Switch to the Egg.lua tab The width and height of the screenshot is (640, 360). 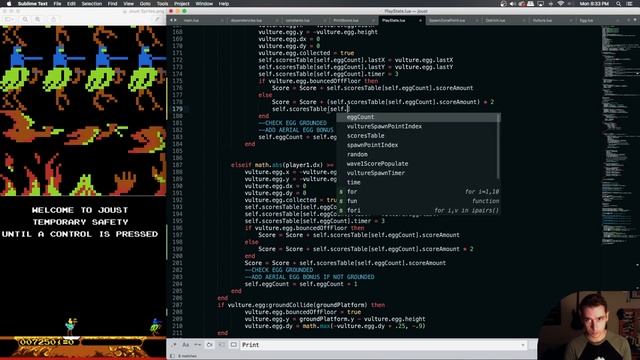587,20
